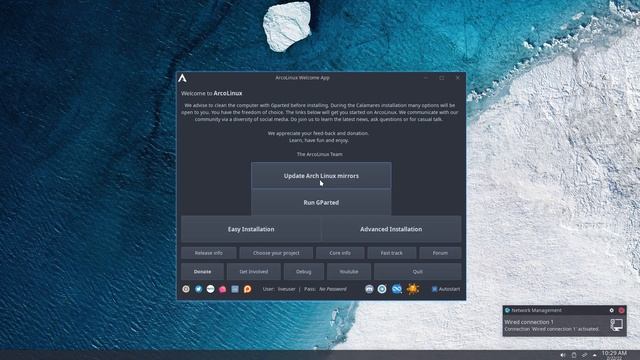The image size is (640, 360).
Task: Click the 'No Password' text
Action: coord(333,289)
